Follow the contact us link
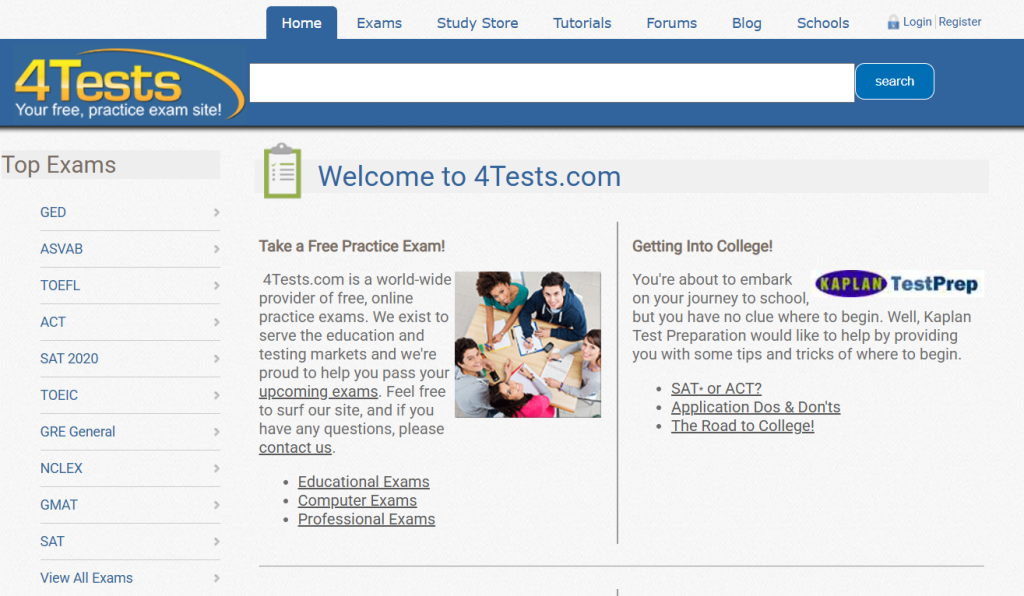 click(295, 448)
